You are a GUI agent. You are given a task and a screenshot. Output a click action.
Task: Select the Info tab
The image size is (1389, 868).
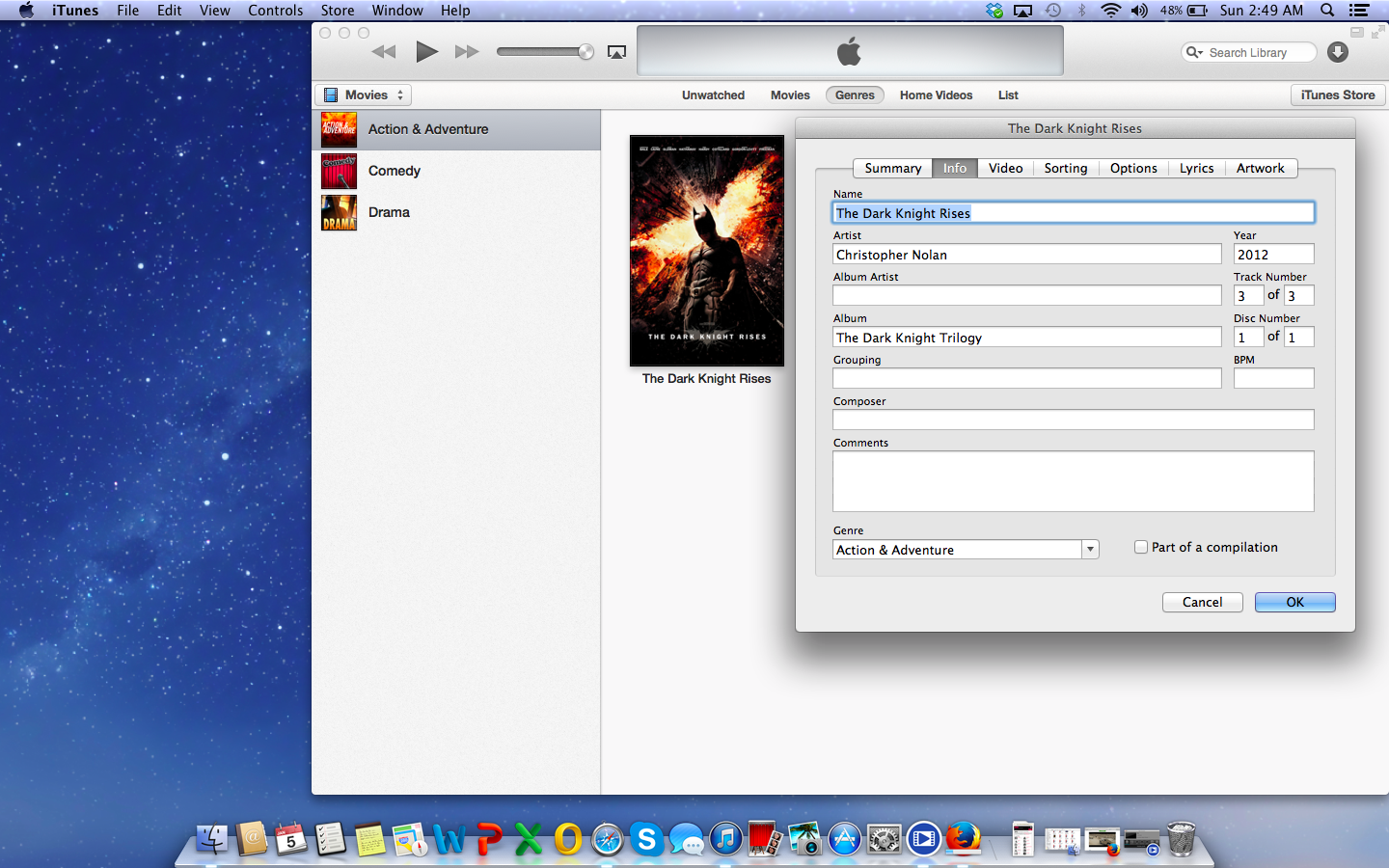tap(955, 168)
